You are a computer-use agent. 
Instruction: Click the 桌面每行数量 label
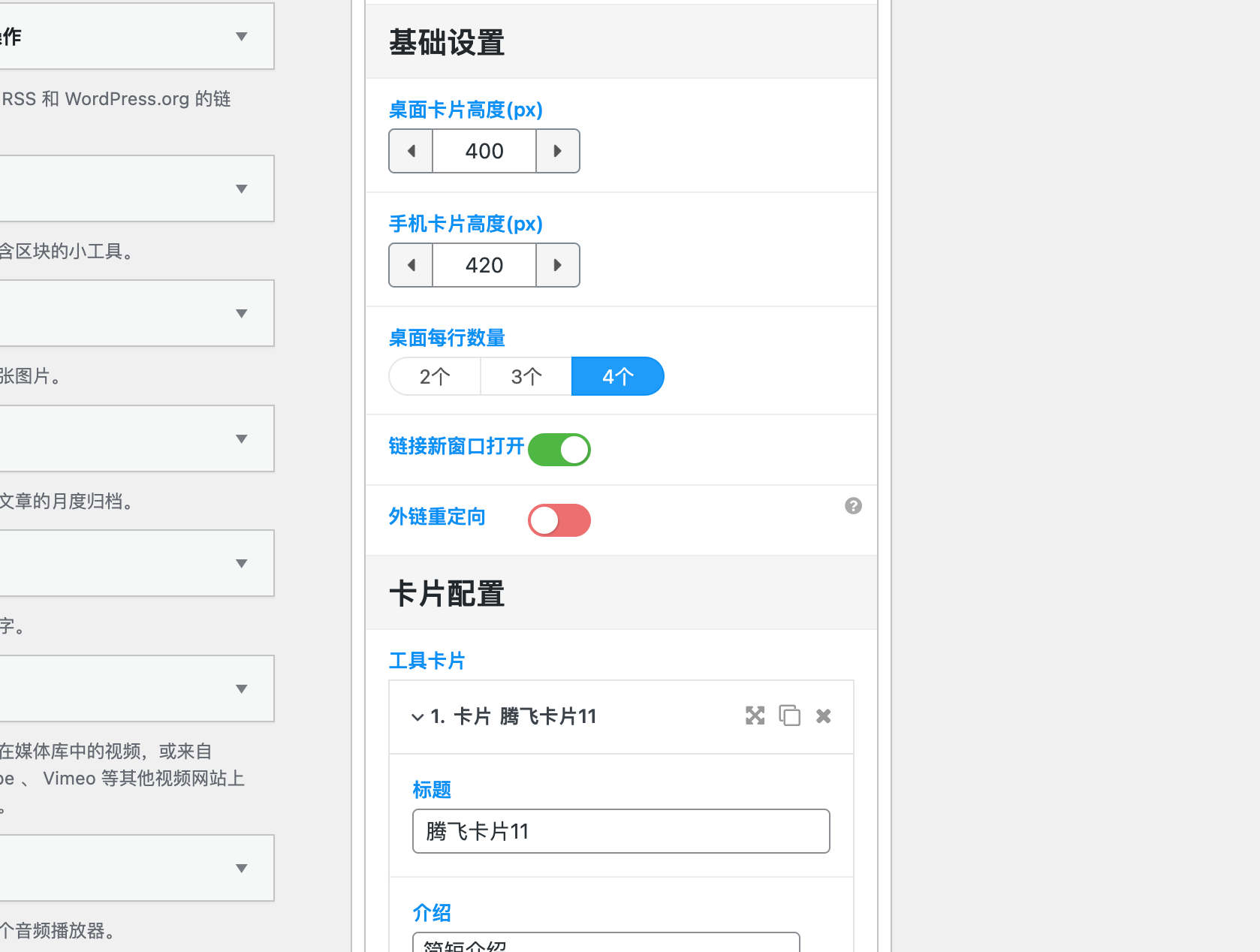(x=447, y=338)
